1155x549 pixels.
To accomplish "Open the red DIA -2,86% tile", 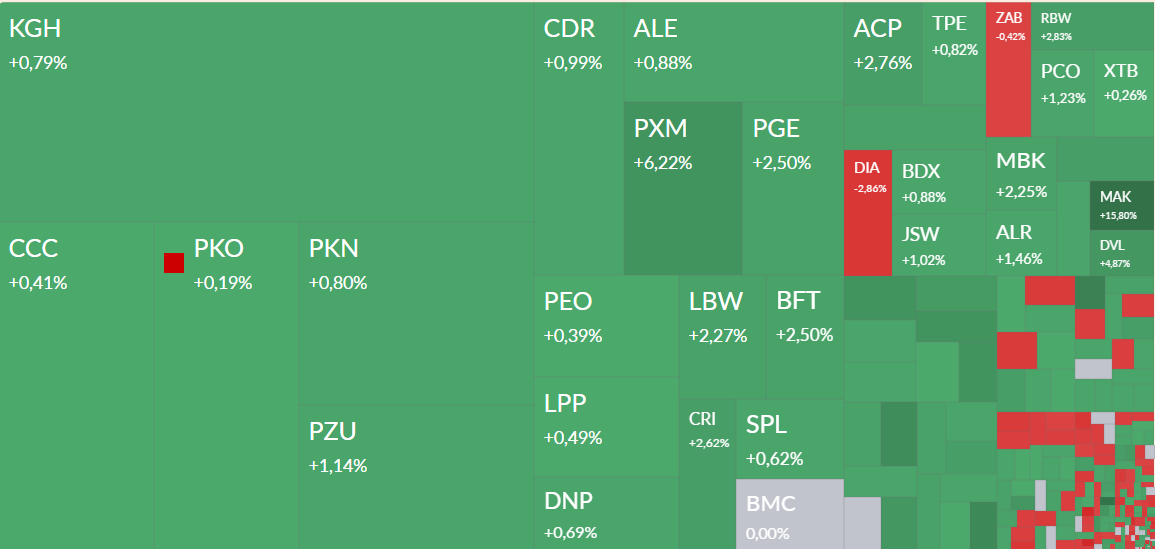I will pos(868,213).
